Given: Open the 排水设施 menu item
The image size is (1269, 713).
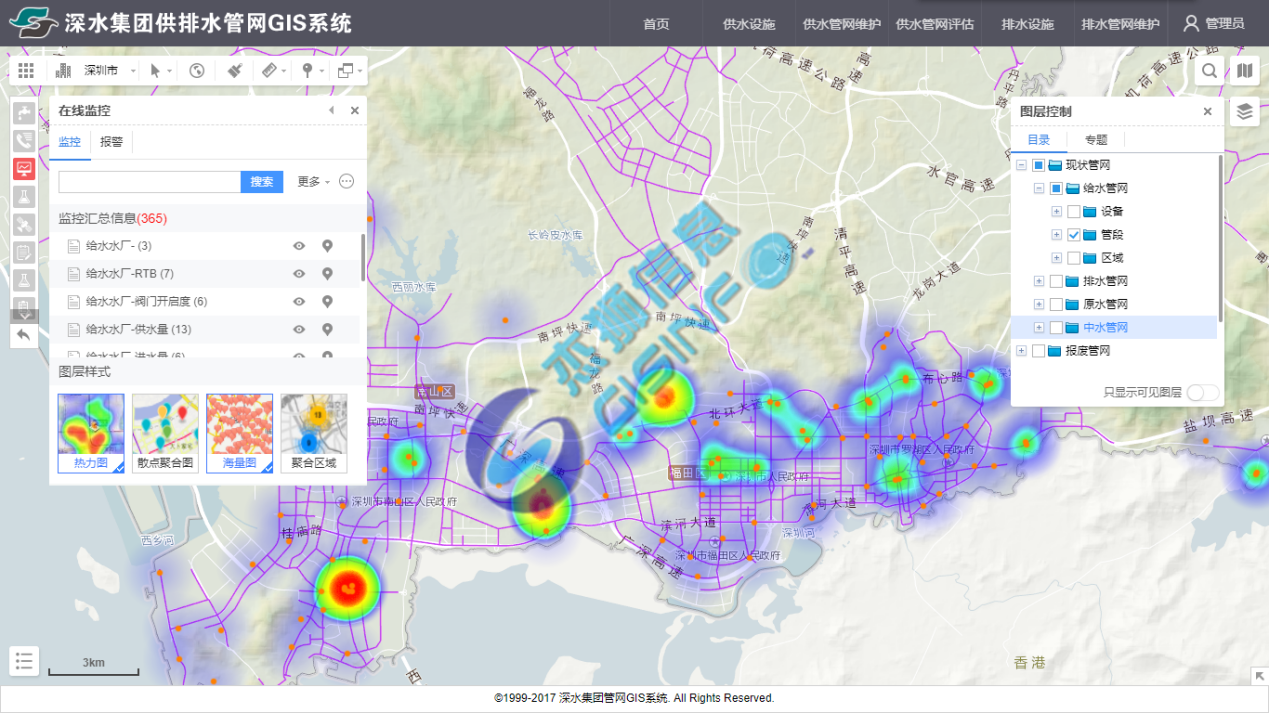Looking at the screenshot, I should (1028, 24).
